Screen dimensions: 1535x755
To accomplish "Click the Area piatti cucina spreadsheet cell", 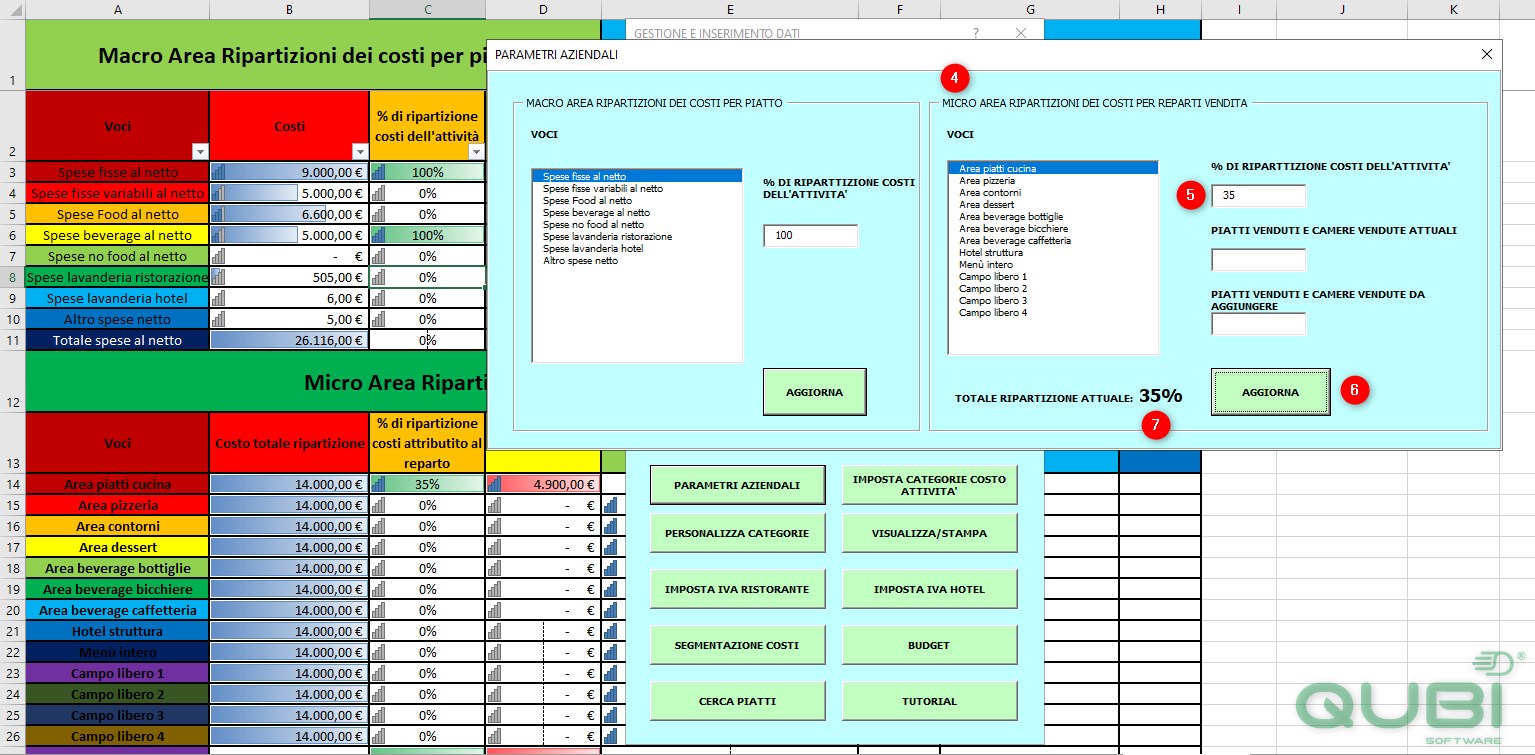I will click(117, 484).
